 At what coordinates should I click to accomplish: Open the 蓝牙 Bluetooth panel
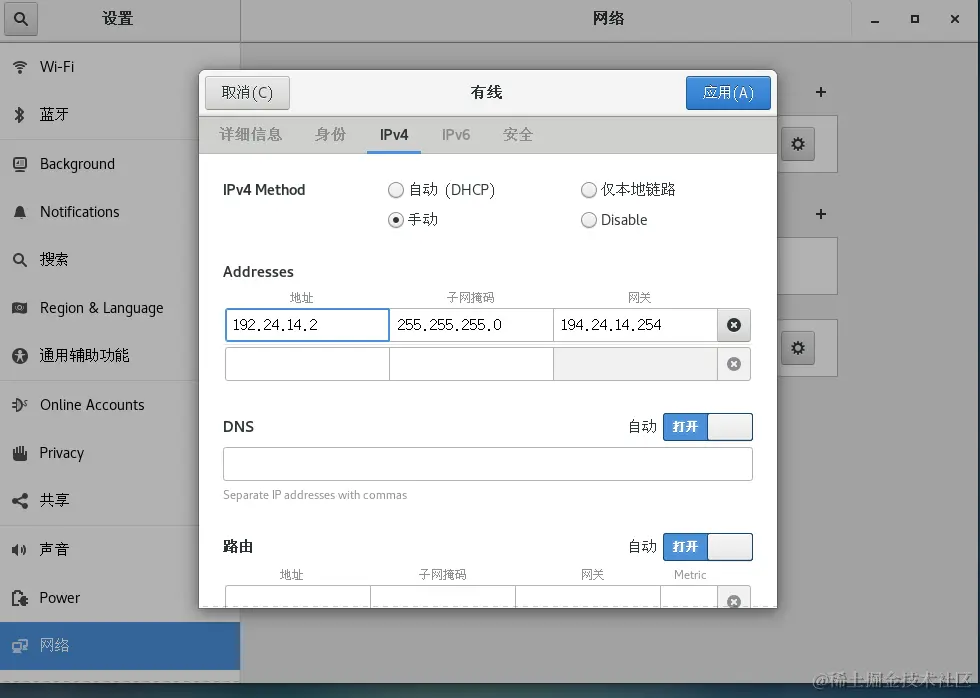click(x=120, y=114)
